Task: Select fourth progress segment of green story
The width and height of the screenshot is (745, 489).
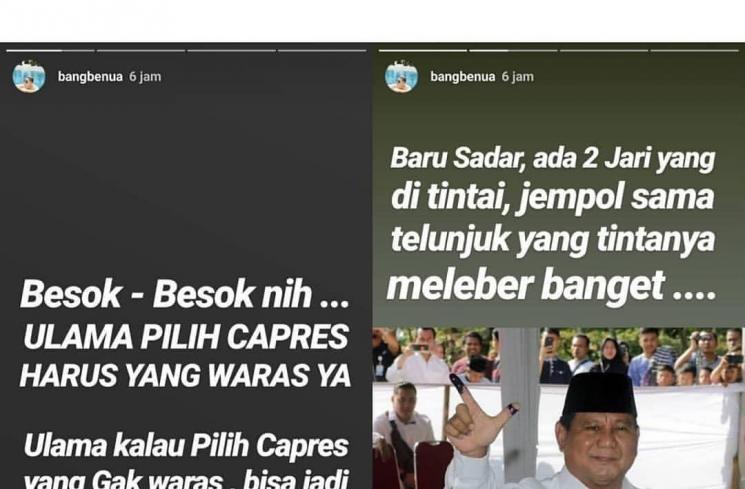Action: (x=695, y=50)
